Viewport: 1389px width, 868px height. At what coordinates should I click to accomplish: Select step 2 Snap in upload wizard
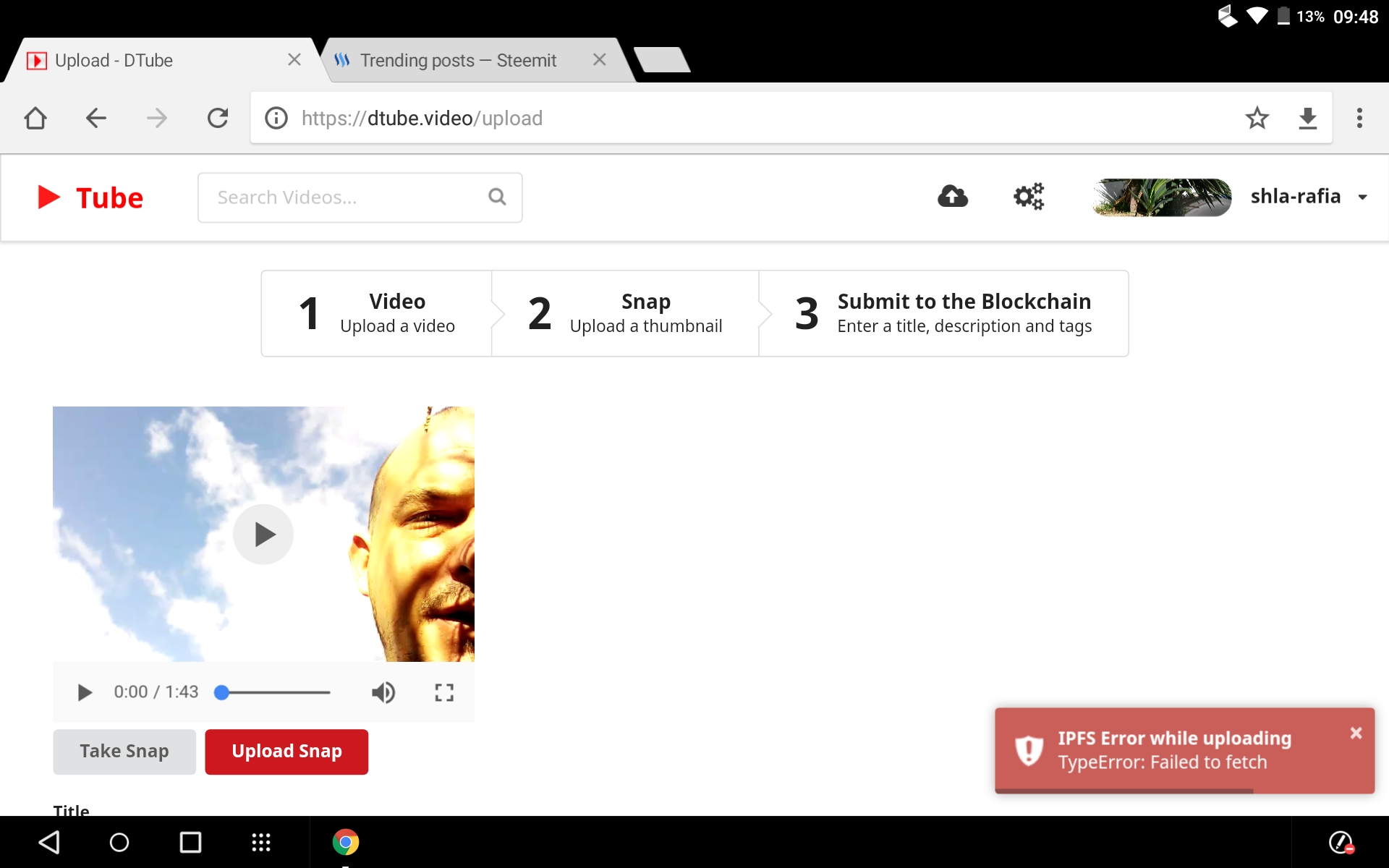(625, 313)
